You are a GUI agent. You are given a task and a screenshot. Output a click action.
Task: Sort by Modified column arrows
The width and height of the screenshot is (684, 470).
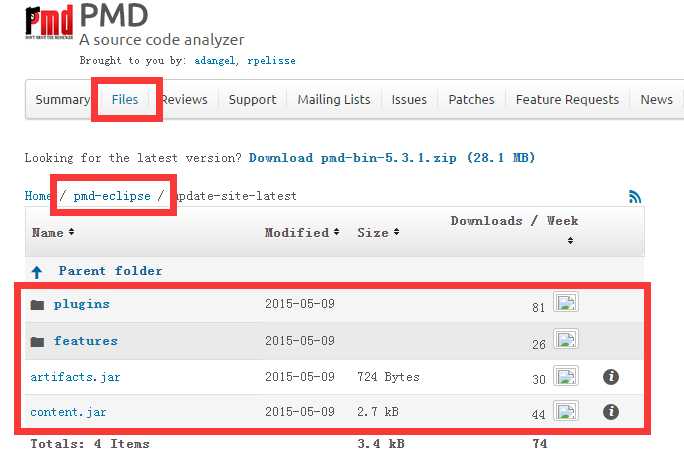pyautogui.click(x=336, y=232)
